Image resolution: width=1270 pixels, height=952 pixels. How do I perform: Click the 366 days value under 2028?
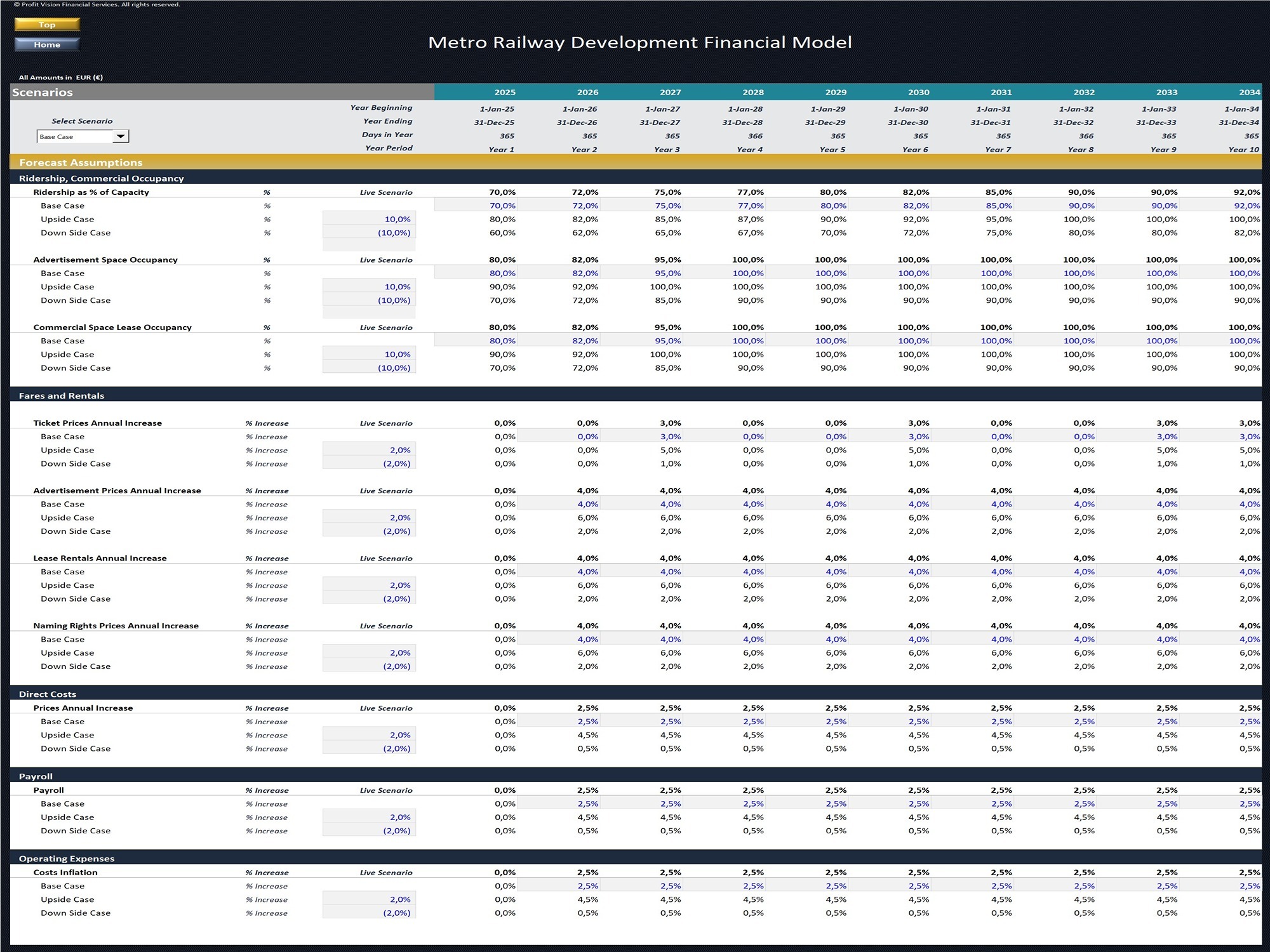tap(755, 136)
